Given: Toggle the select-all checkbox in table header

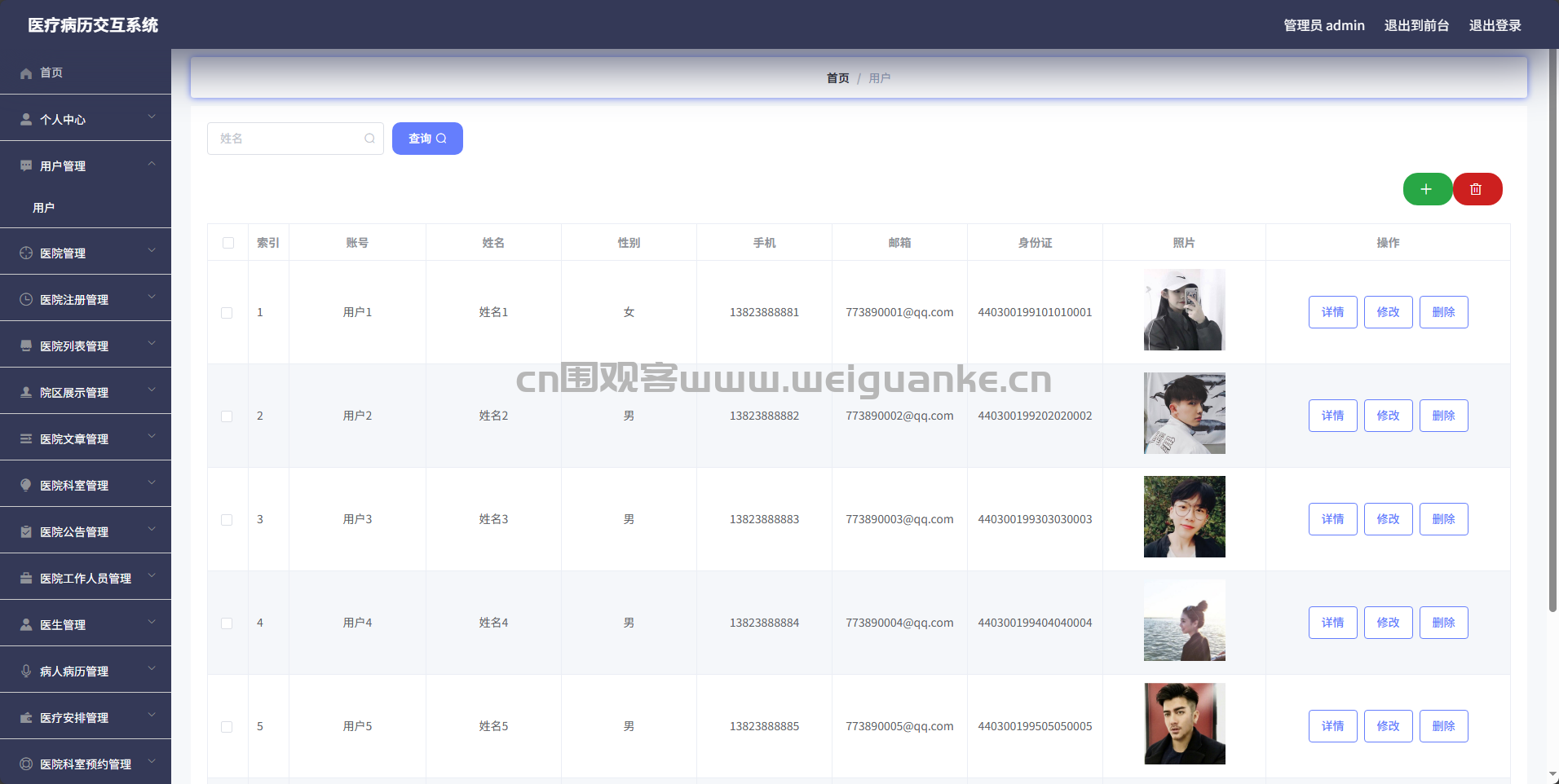Looking at the screenshot, I should tap(228, 243).
